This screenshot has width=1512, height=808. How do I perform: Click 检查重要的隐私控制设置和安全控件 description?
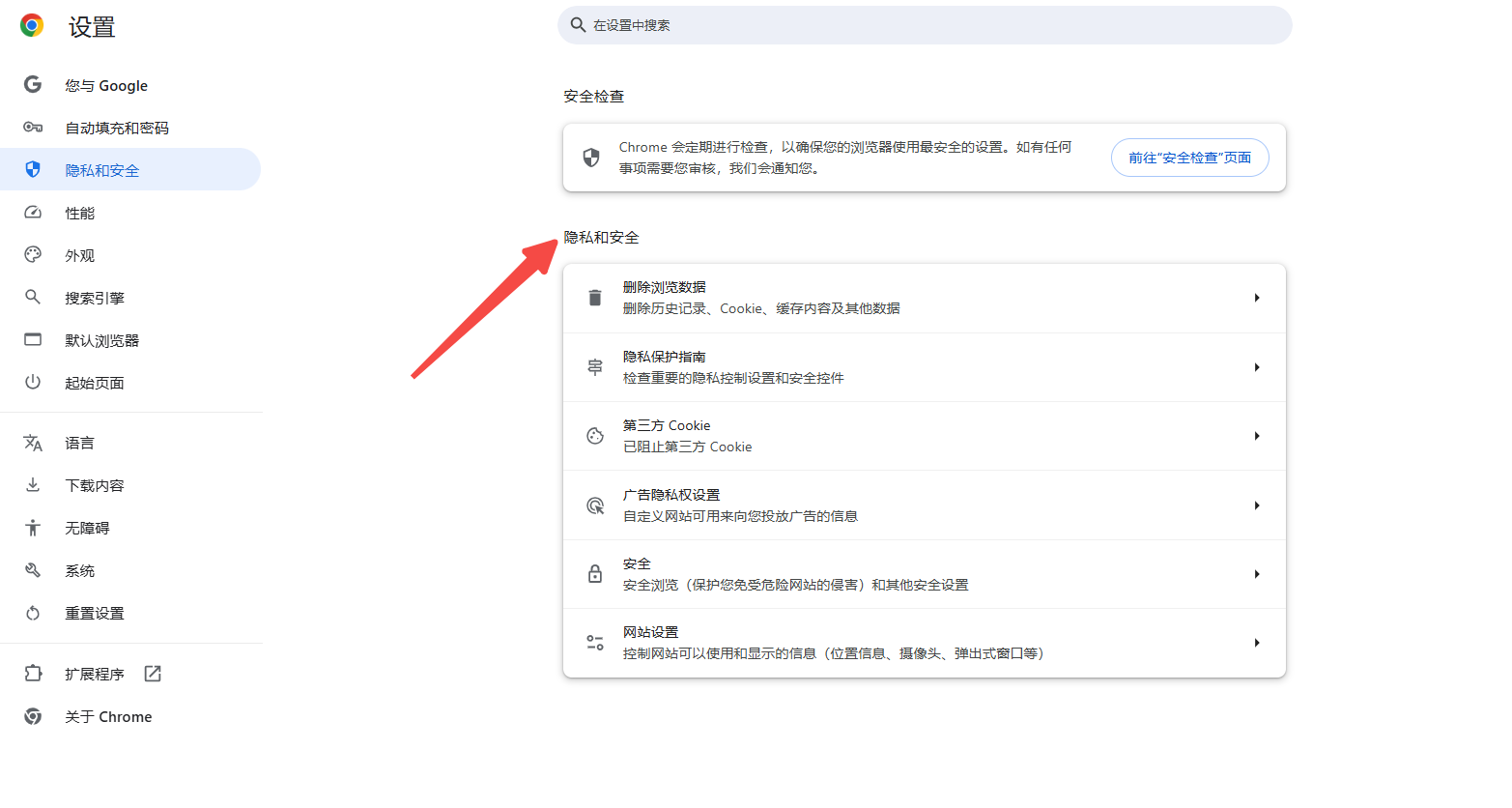point(733,378)
